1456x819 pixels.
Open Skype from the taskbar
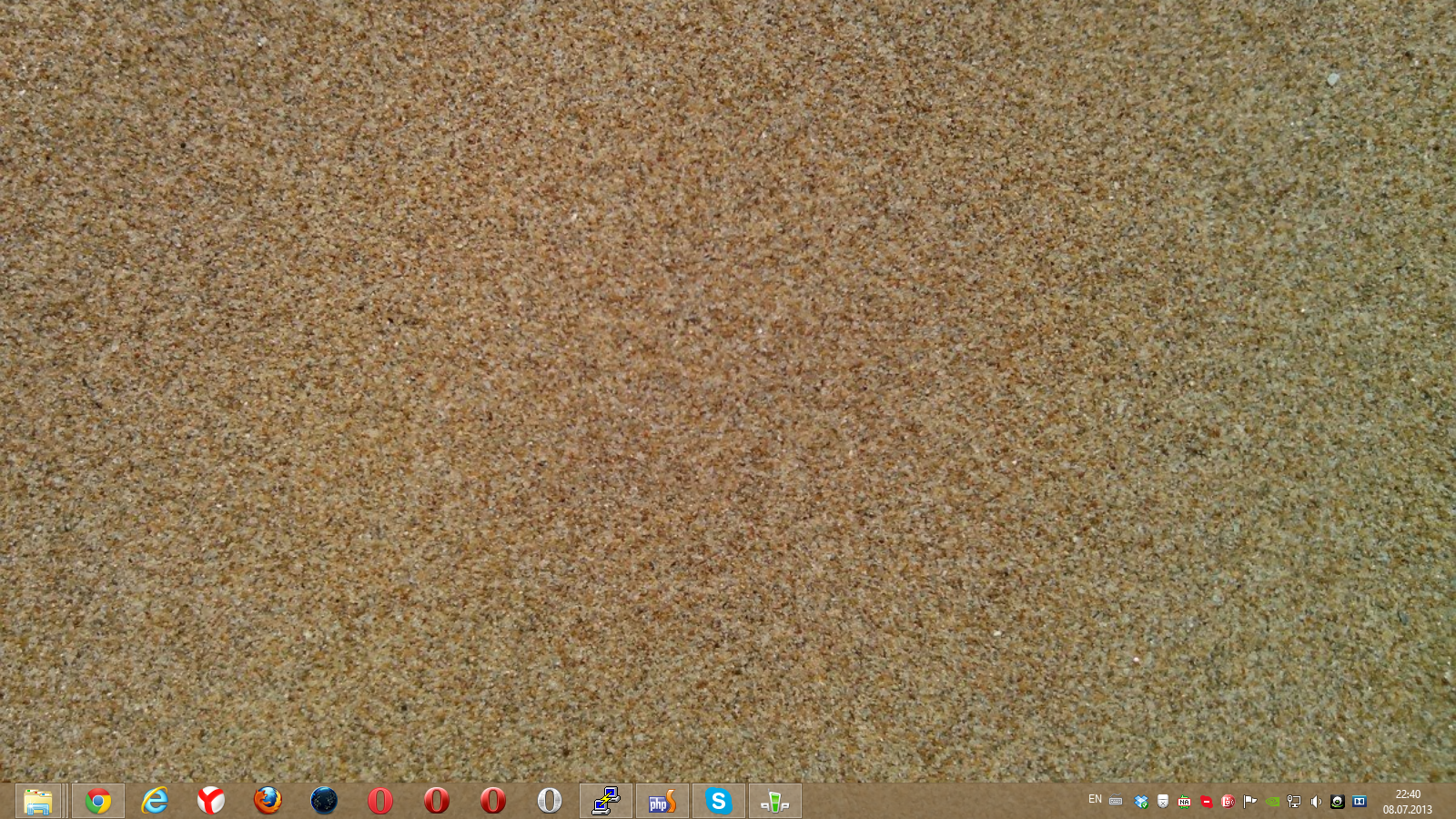pos(719,801)
